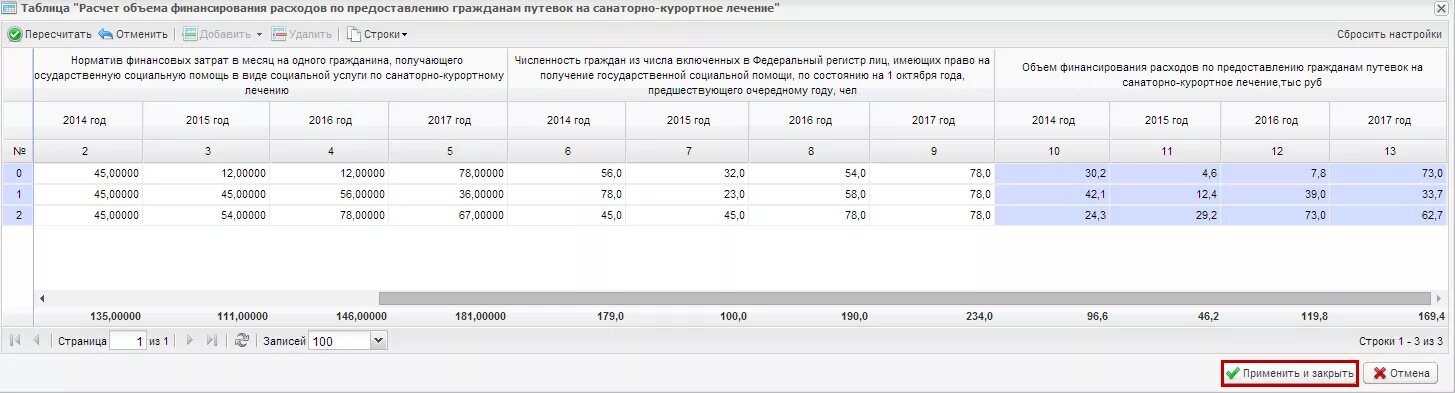This screenshot has height=393, width=1455.
Task: Click cell 54,00000 in row 2
Action: tap(206, 215)
